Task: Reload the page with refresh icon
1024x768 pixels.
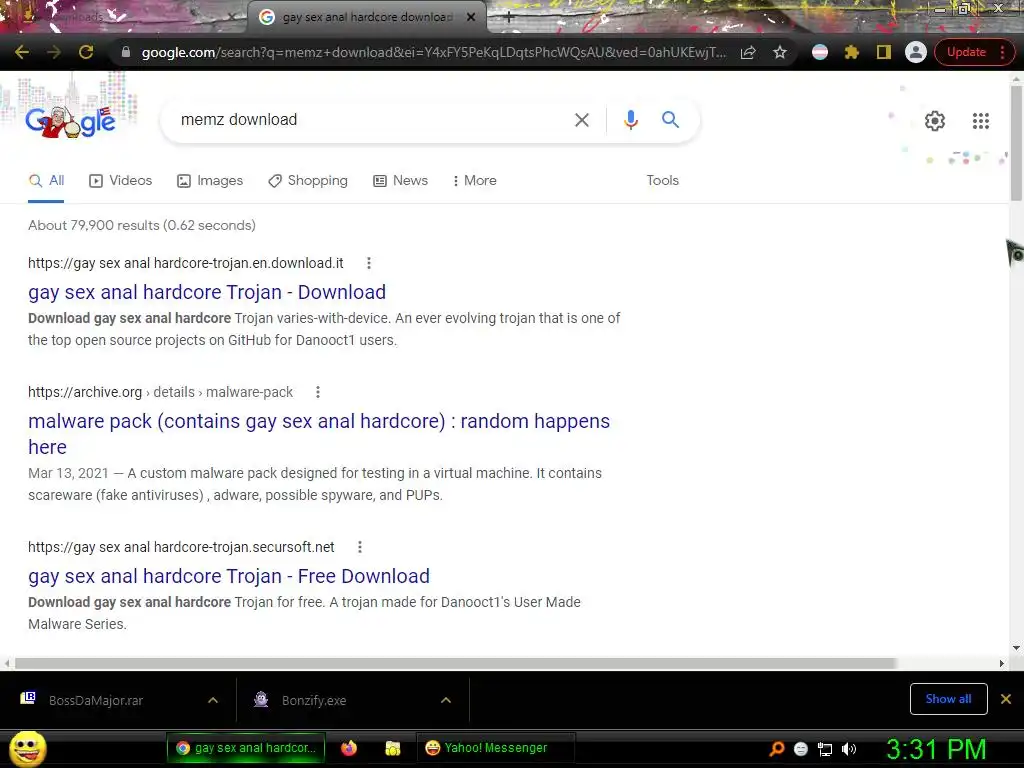Action: [x=86, y=52]
